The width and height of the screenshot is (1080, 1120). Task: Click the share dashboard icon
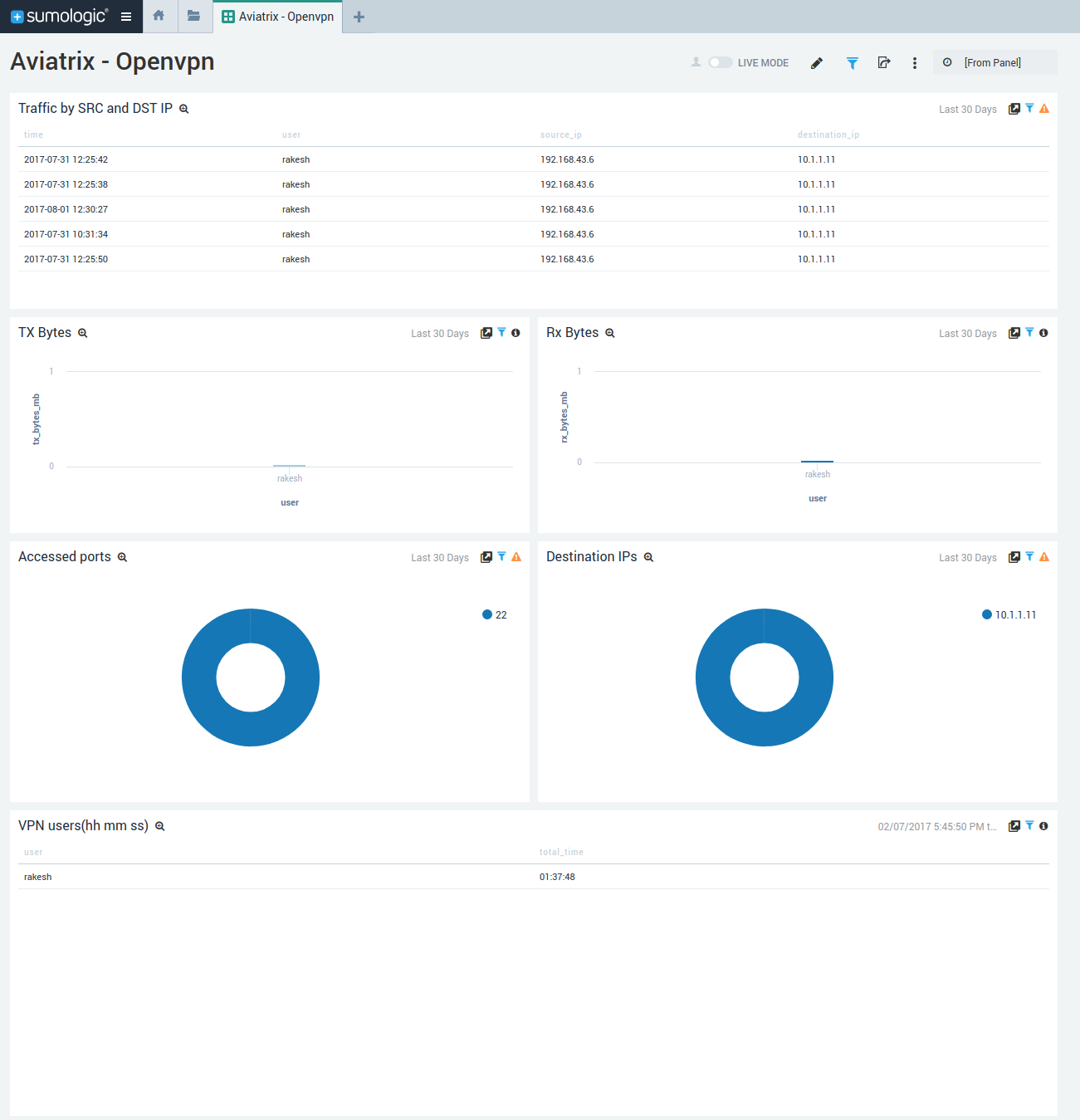point(884,62)
